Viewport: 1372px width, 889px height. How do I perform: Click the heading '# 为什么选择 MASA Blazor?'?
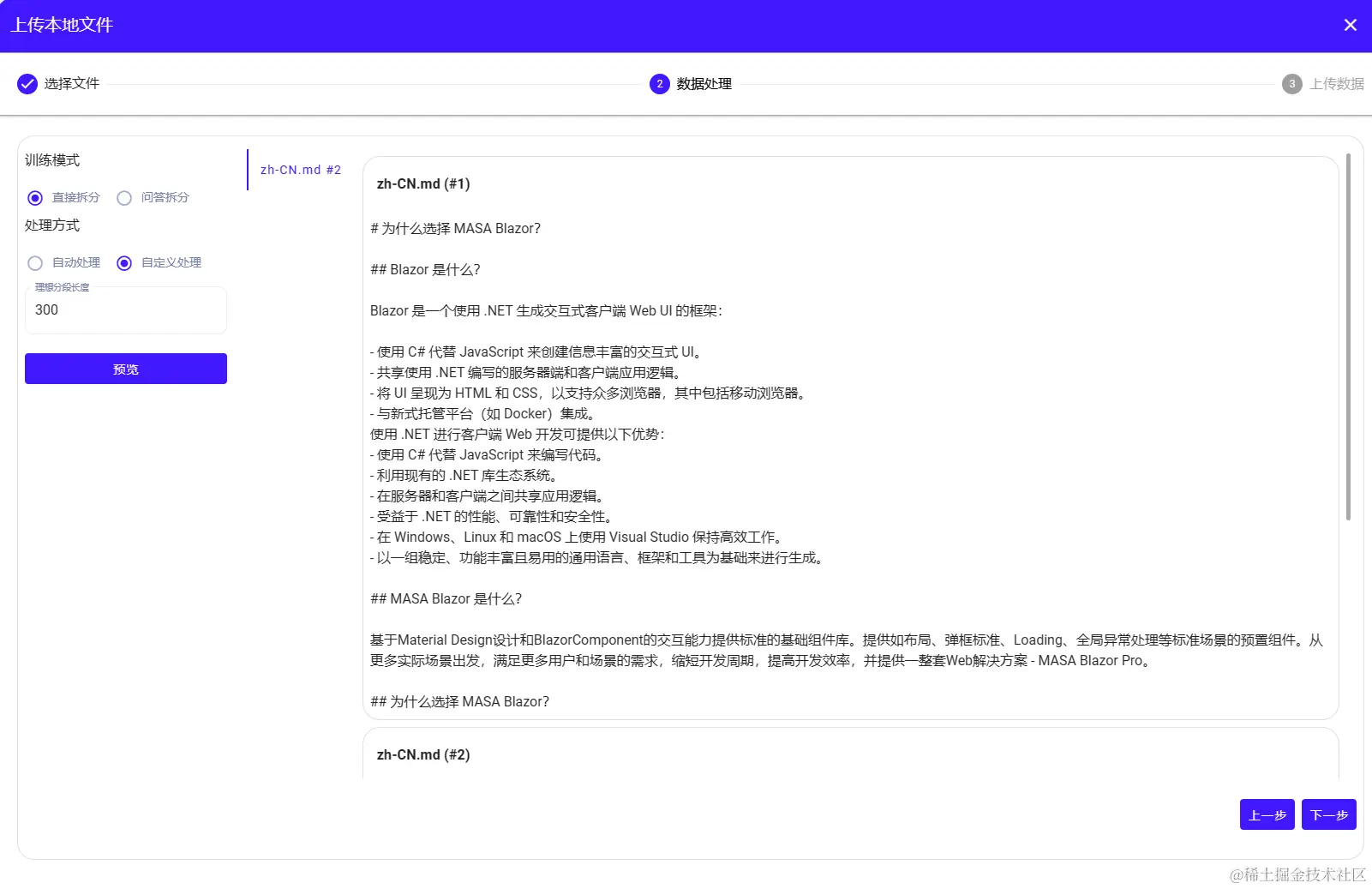pos(455,228)
